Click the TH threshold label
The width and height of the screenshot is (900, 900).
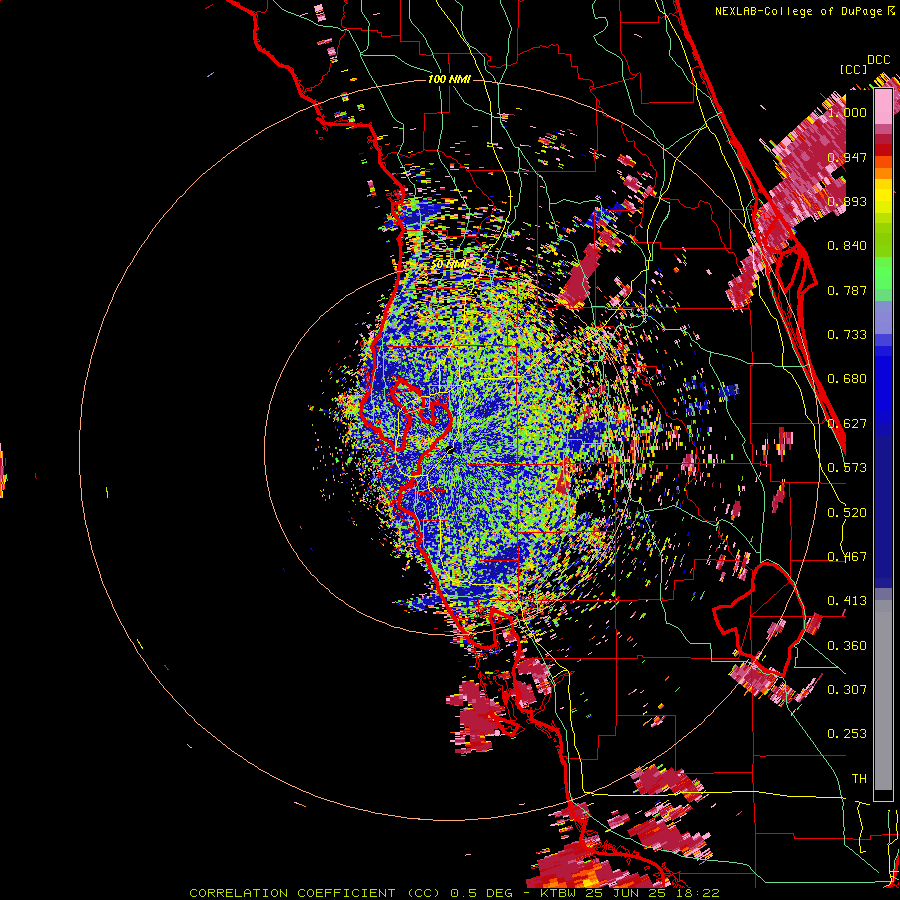coord(859,779)
